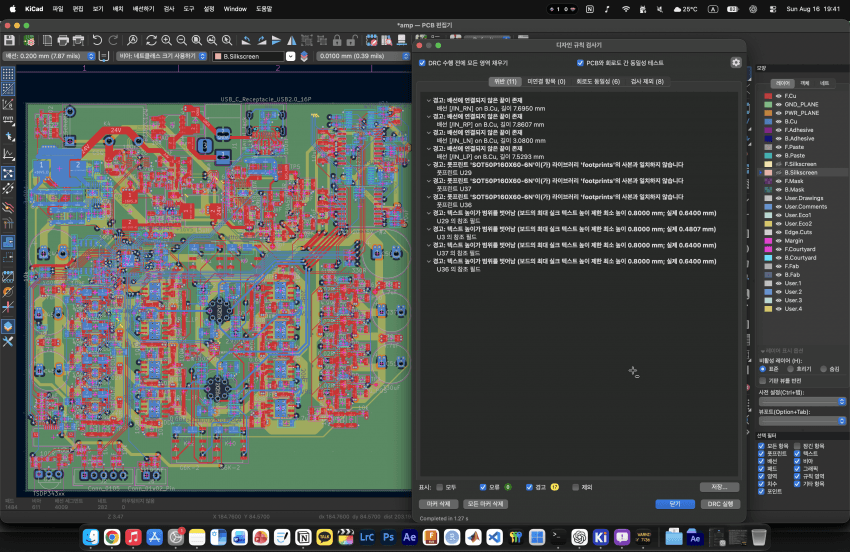Select the '숨김' inactive layer radio
This screenshot has width=850, height=552.
(x=823, y=369)
